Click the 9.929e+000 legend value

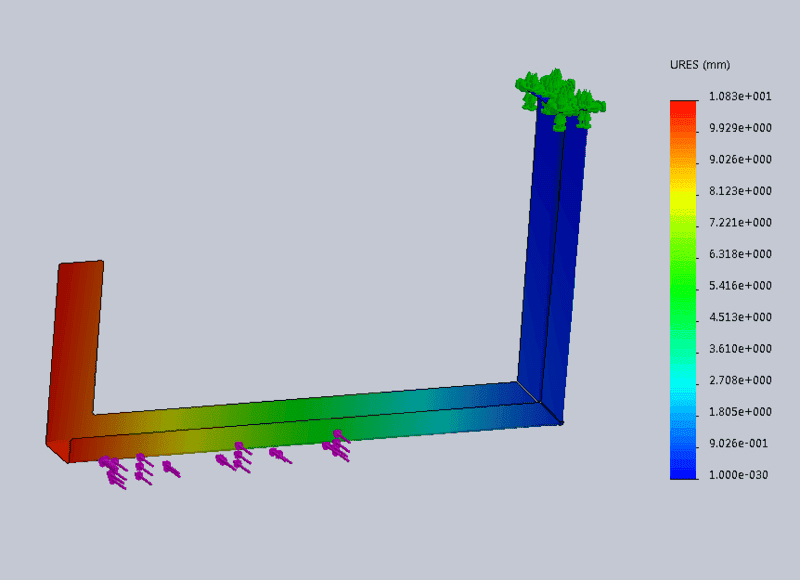point(740,128)
